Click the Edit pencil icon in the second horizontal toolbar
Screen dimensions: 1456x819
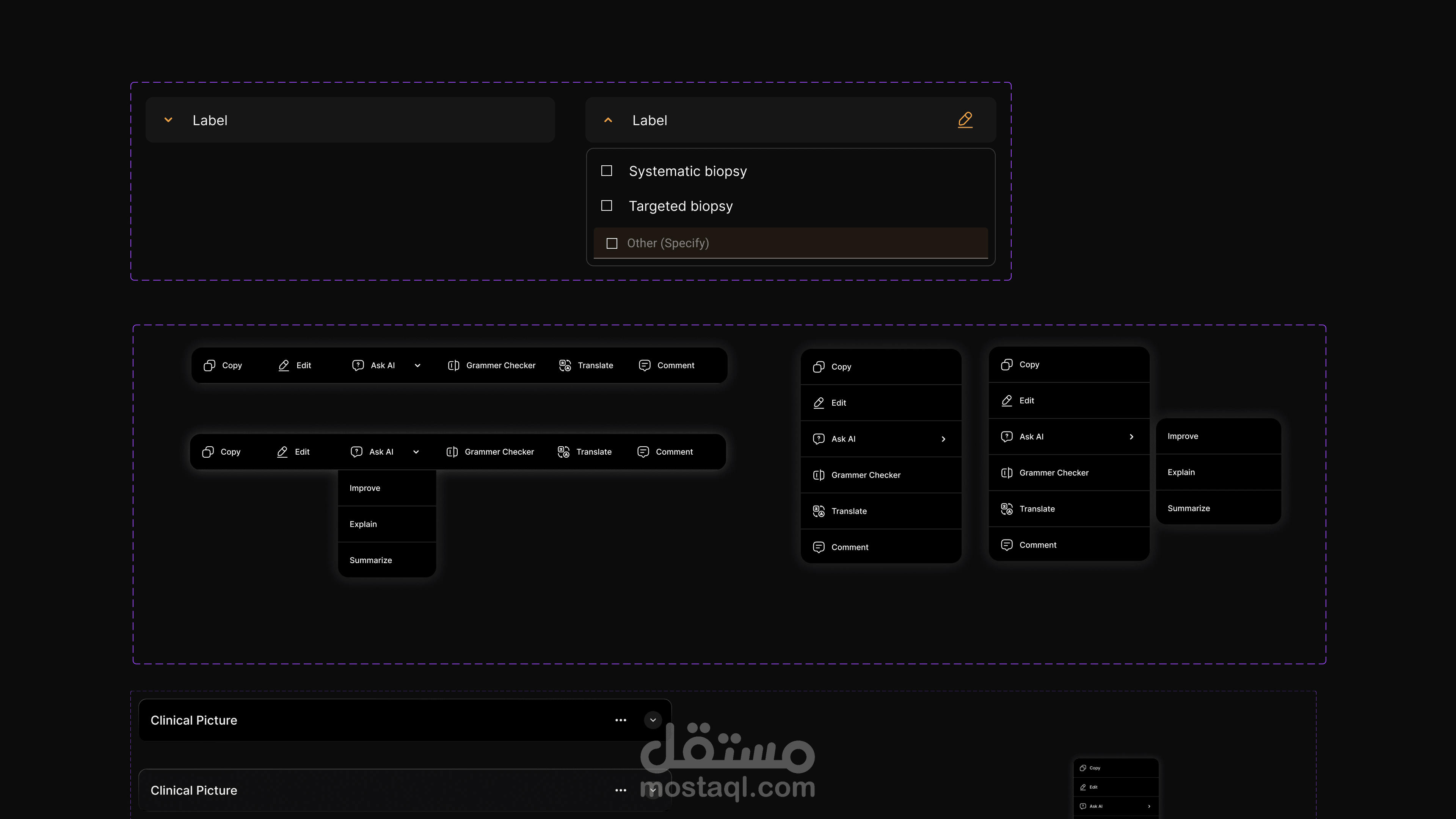click(282, 452)
